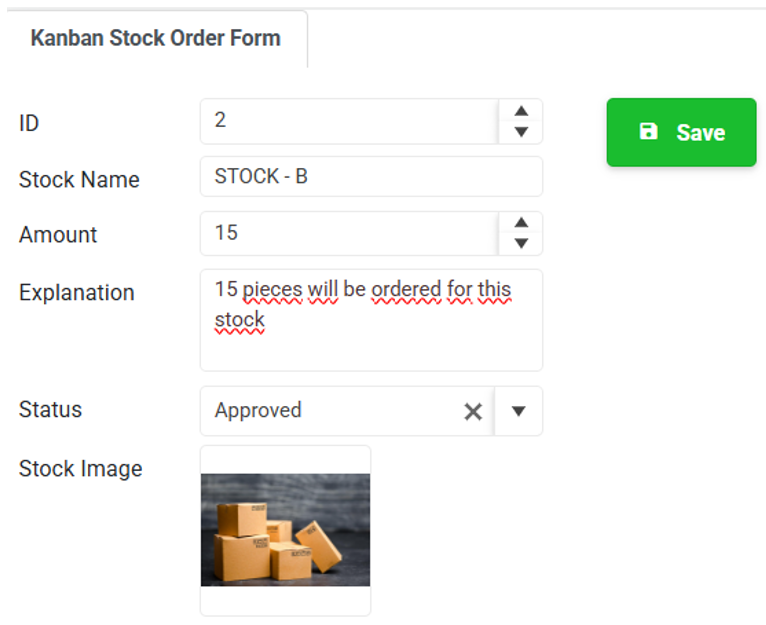Open the cardboard boxes stock image

pyautogui.click(x=285, y=530)
